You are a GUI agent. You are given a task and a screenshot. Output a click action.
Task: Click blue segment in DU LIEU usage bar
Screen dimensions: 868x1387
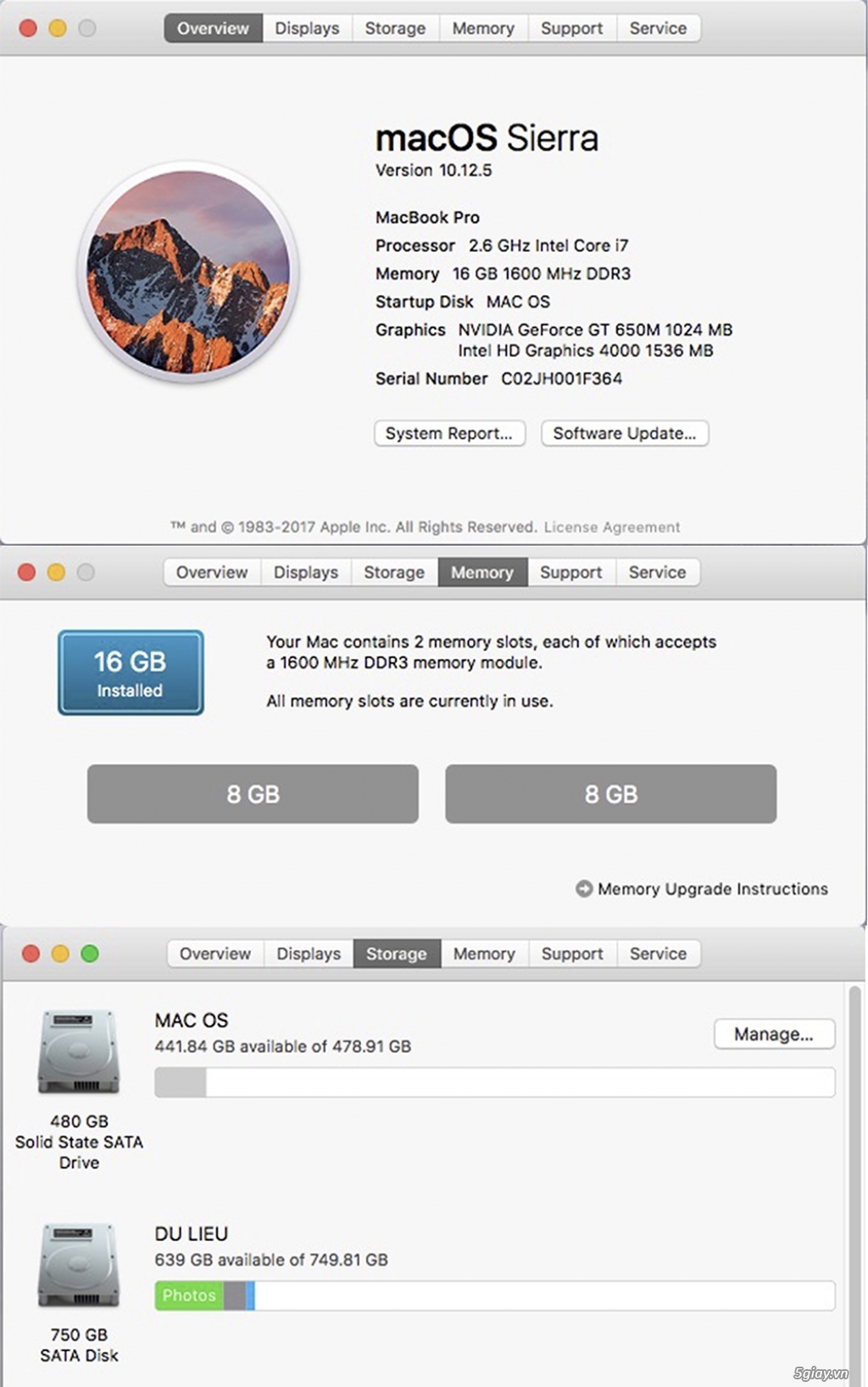click(x=250, y=1295)
